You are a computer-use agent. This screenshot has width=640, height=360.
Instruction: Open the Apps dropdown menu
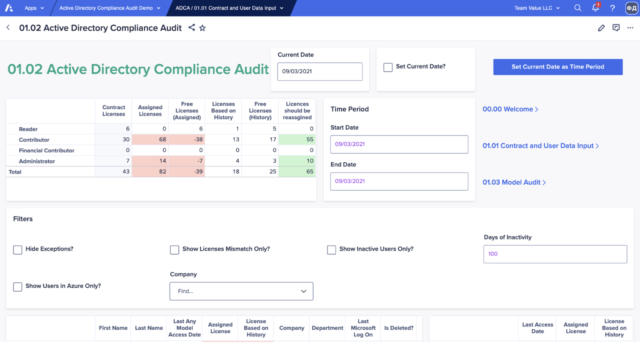point(34,8)
